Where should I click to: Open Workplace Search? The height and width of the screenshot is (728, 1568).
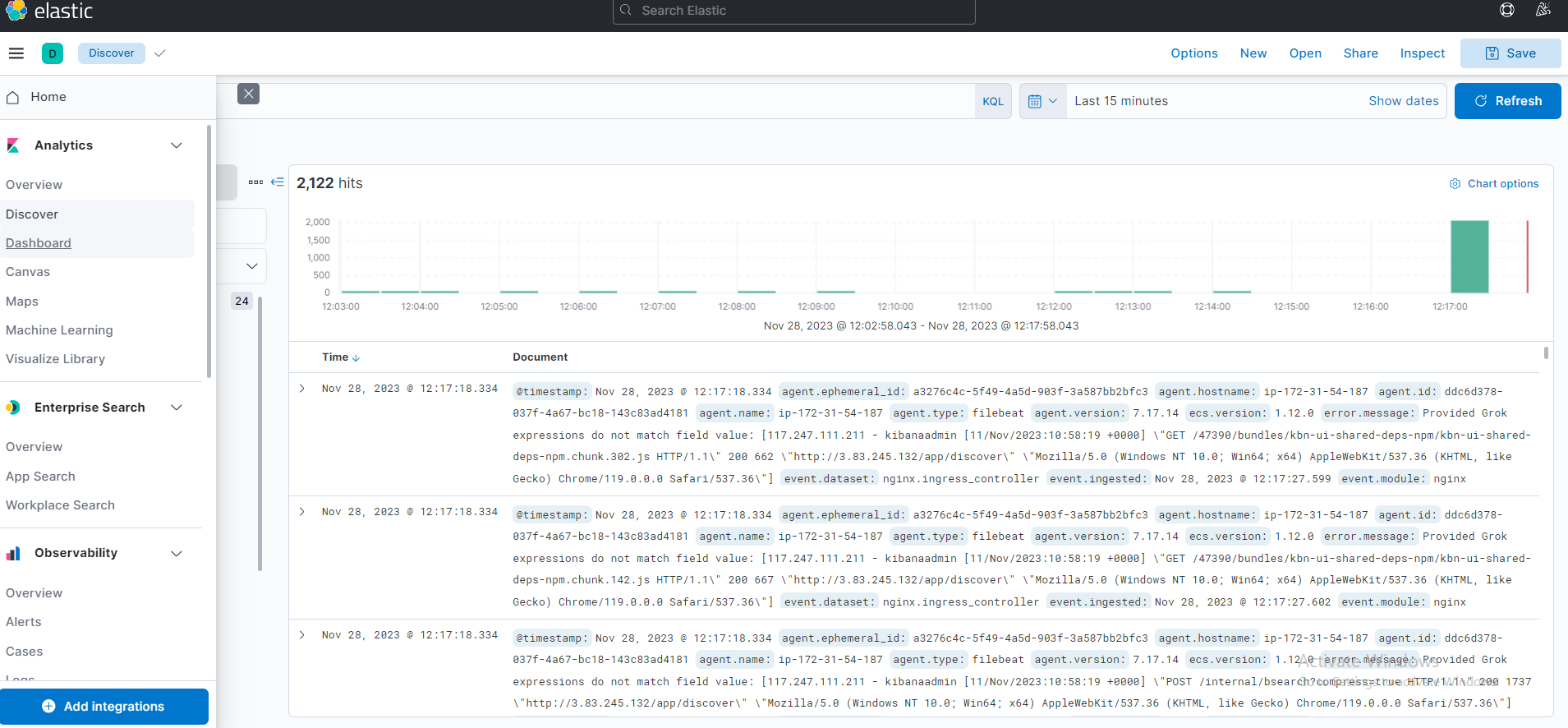pos(60,505)
